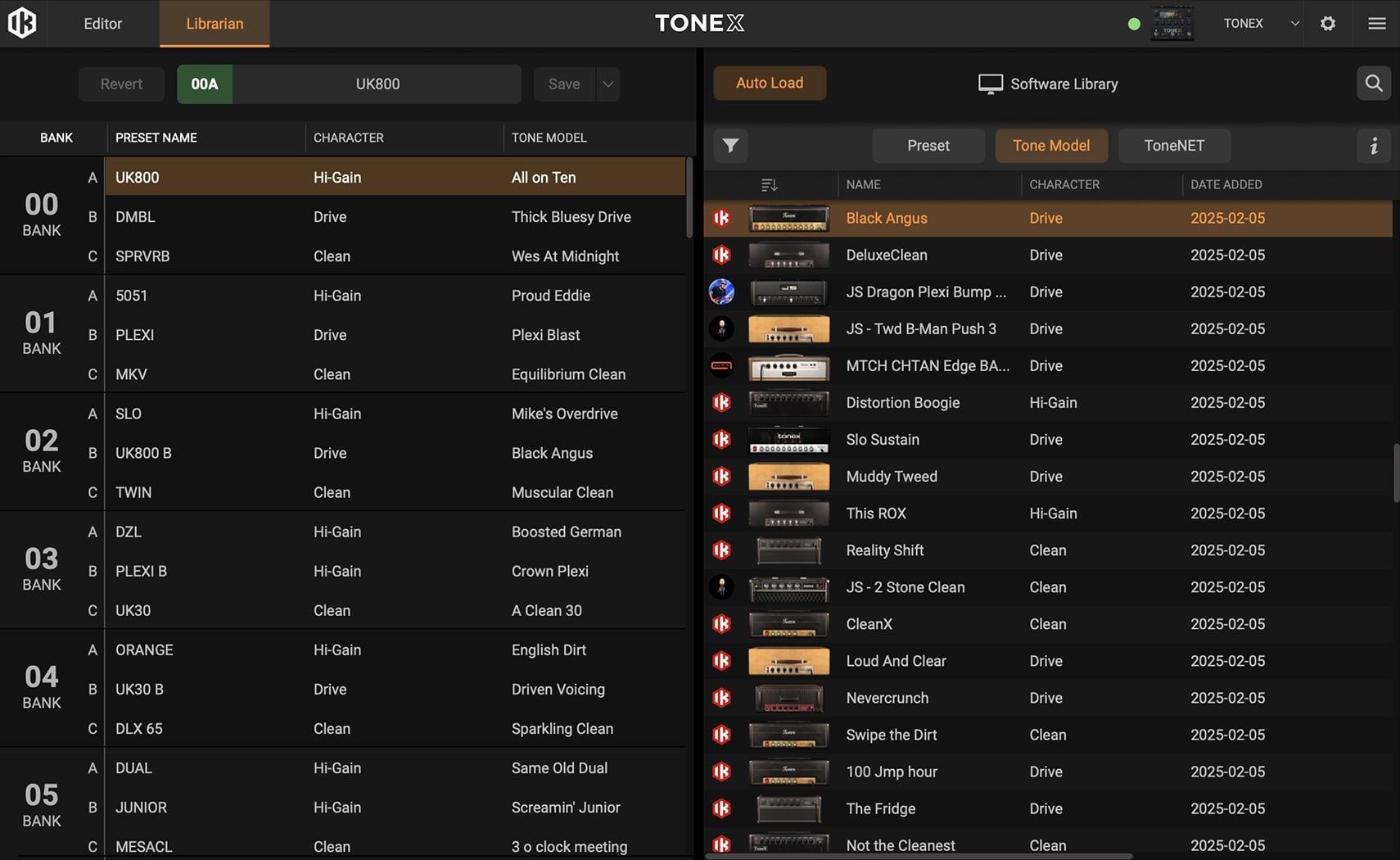This screenshot has width=1400, height=860.
Task: Click the UK800 preset name field
Action: click(x=377, y=84)
